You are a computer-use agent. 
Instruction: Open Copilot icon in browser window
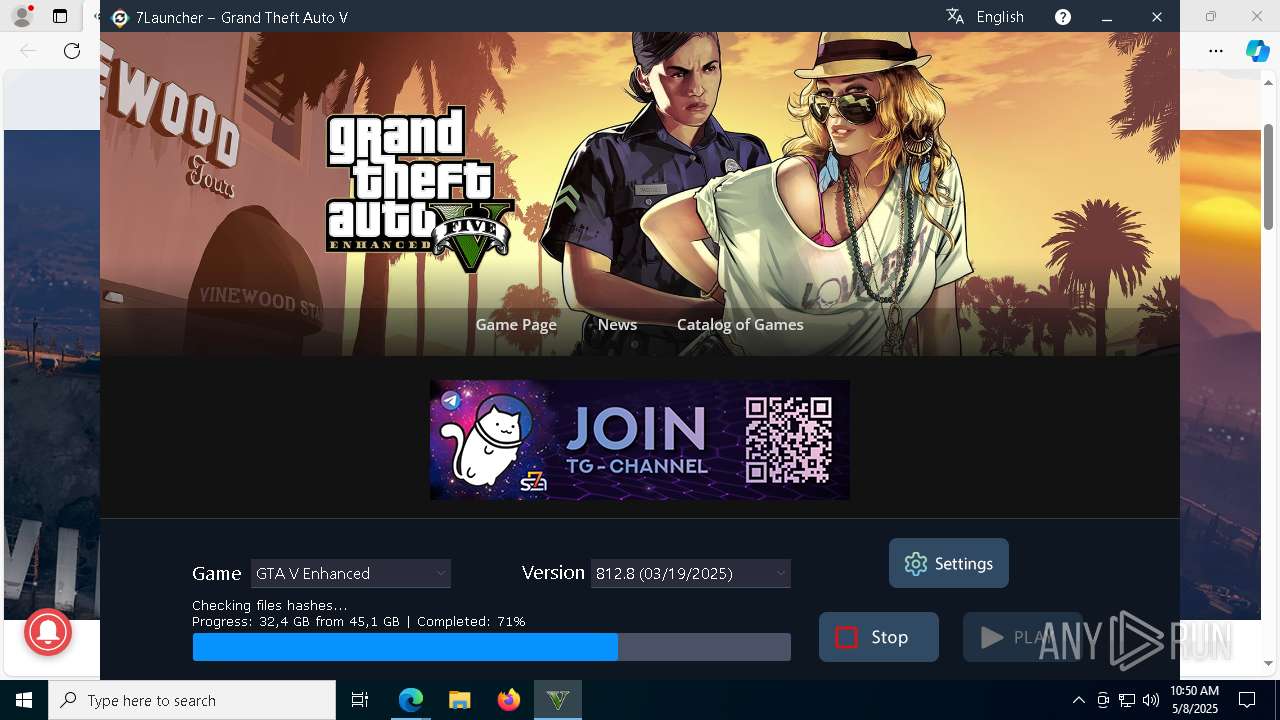(1257, 50)
